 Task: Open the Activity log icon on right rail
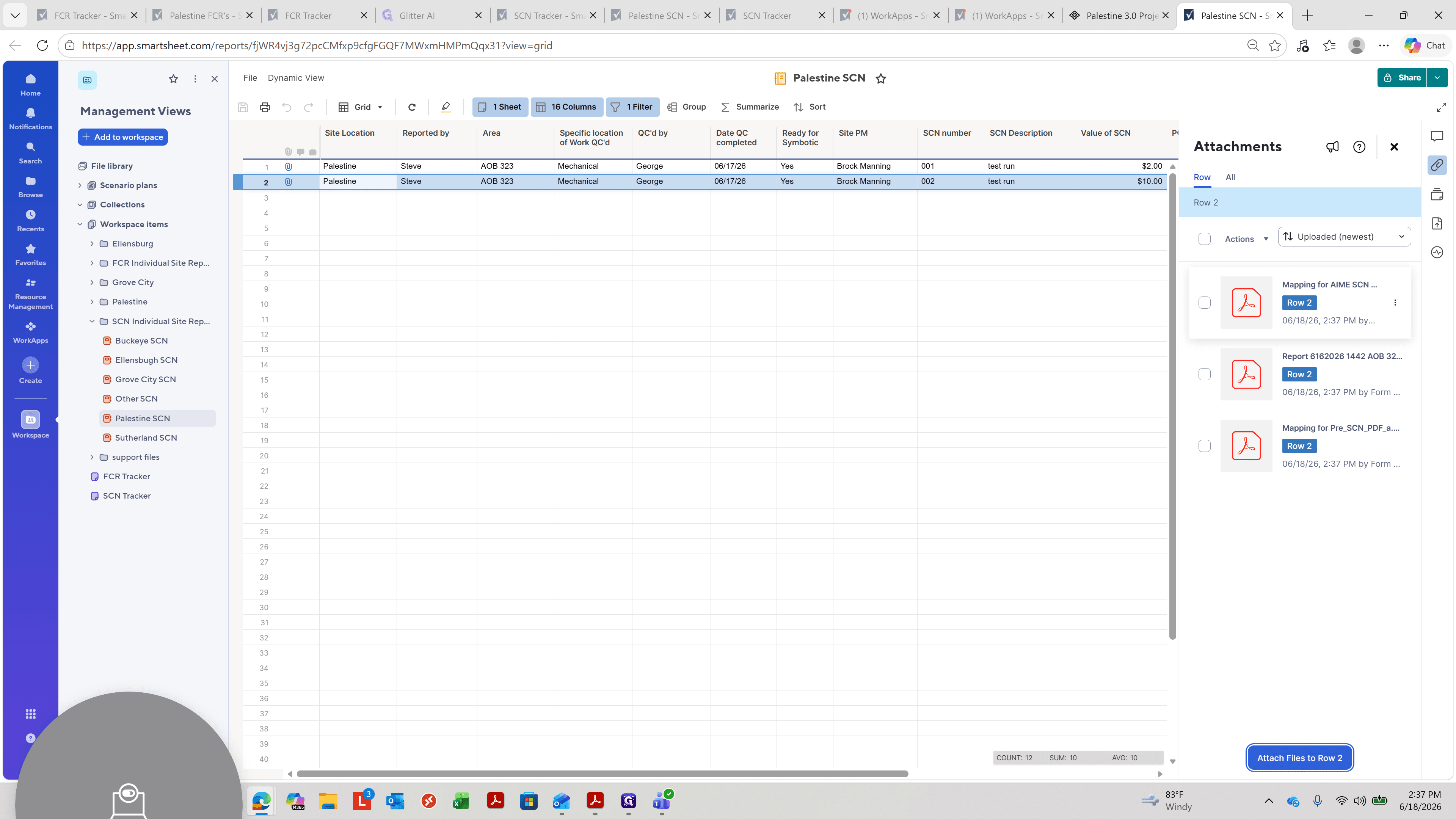[x=1437, y=252]
